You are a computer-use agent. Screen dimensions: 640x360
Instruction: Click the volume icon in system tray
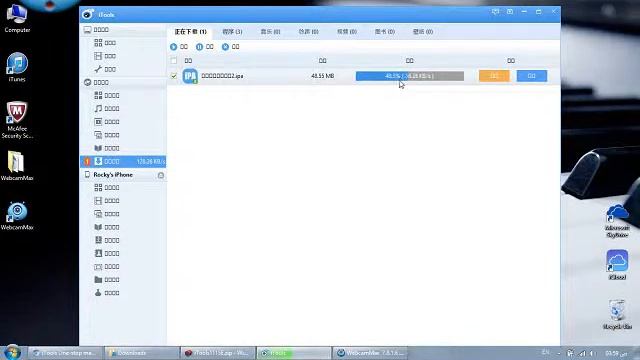pyautogui.click(x=592, y=353)
